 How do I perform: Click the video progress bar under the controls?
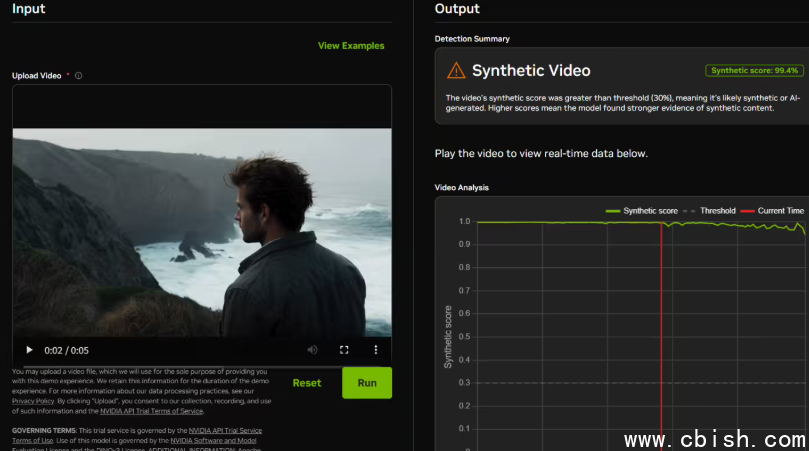pyautogui.click(x=202, y=366)
